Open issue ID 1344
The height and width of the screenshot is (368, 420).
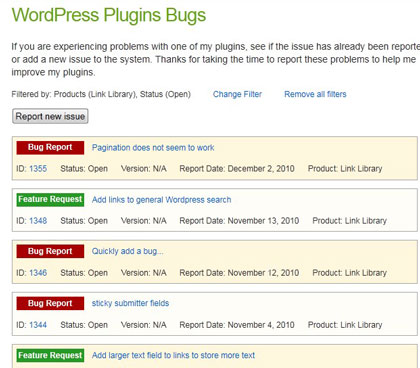tap(38, 325)
